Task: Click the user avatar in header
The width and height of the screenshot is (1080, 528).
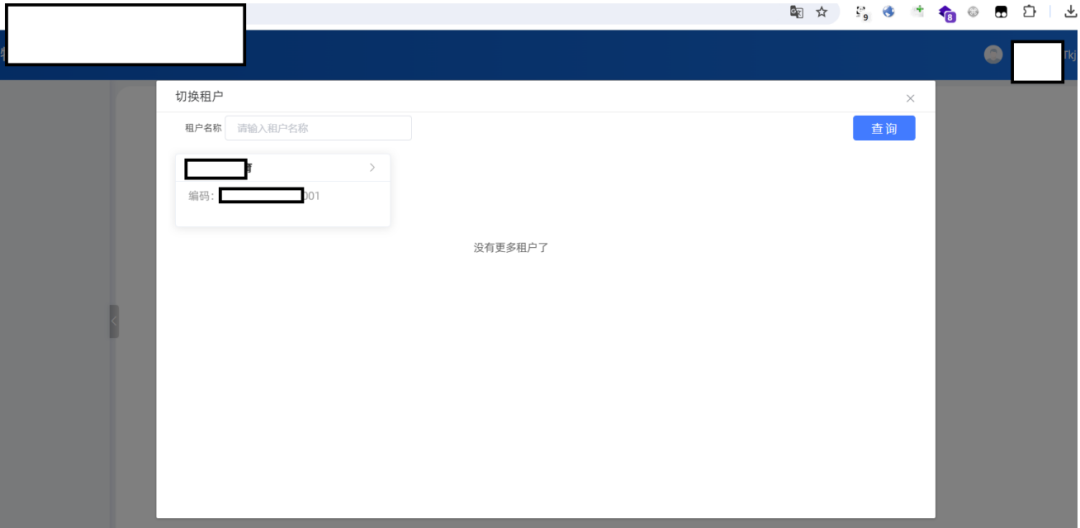Action: (993, 55)
